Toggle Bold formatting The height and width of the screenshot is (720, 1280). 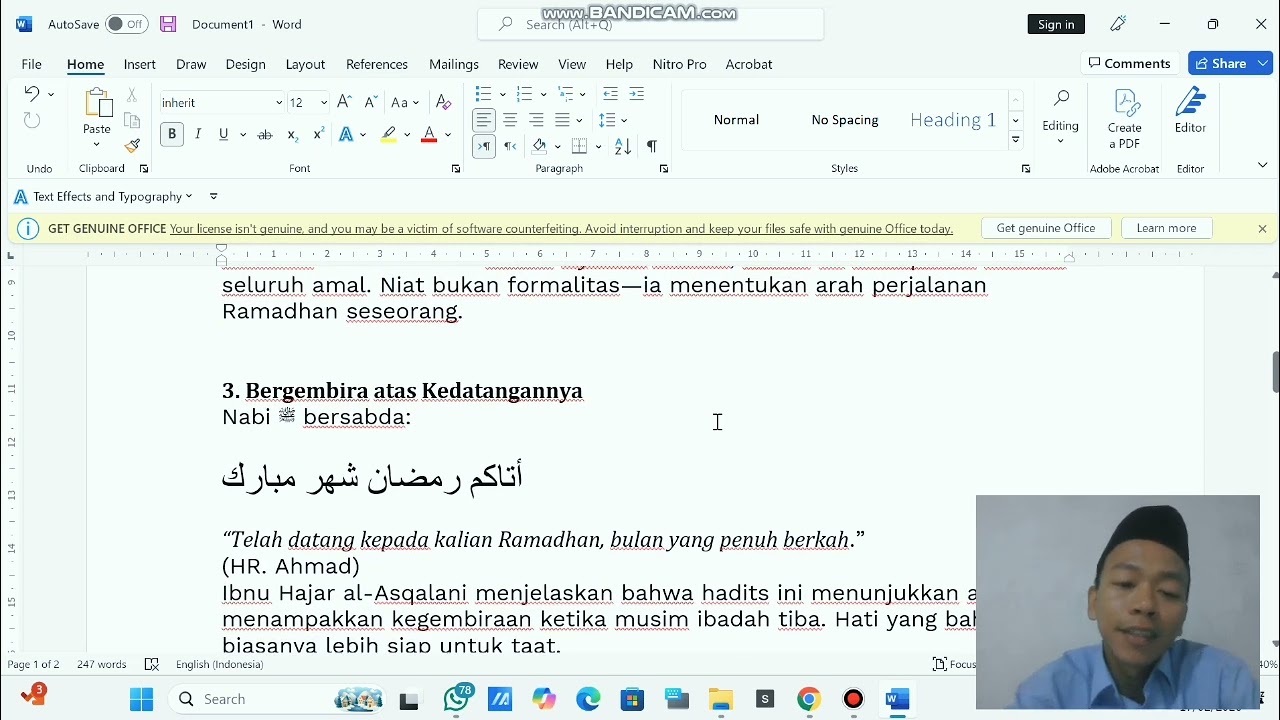tap(172, 135)
